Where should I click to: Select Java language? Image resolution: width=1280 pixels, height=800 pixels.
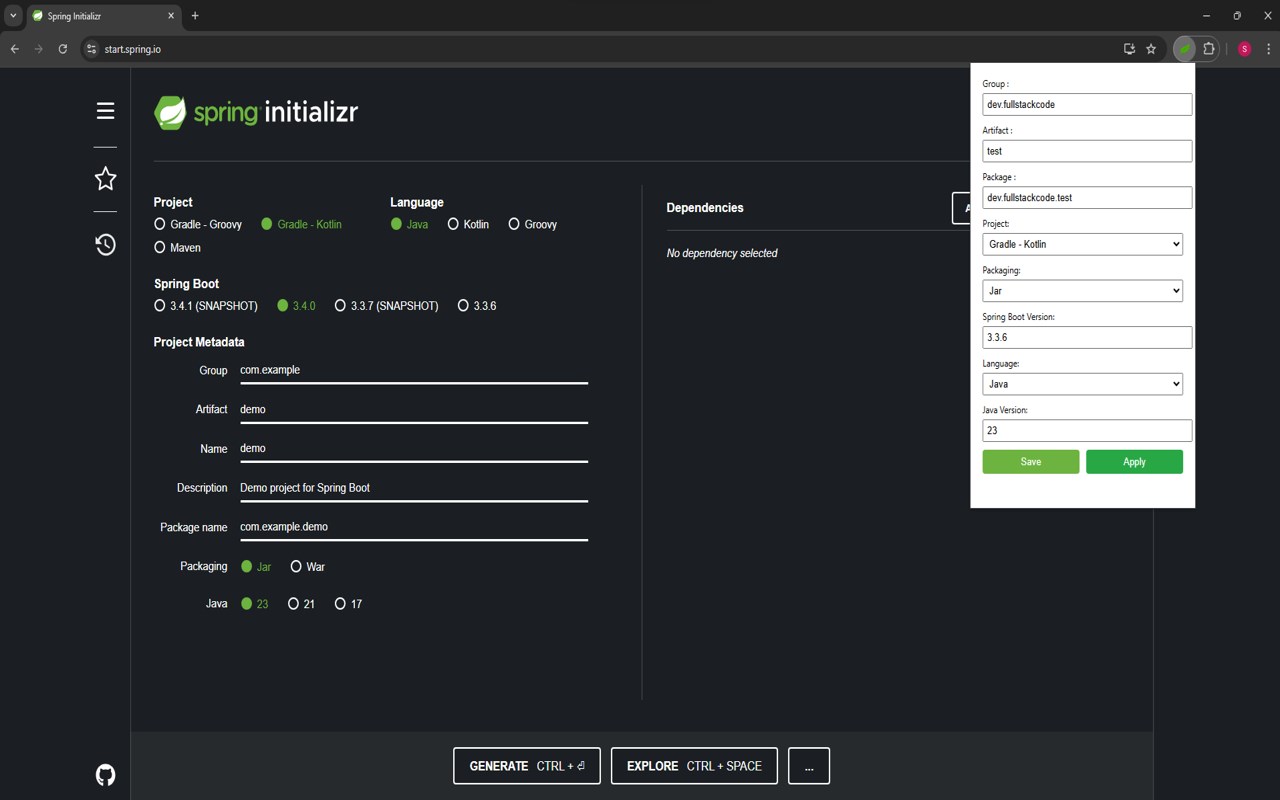(x=409, y=224)
